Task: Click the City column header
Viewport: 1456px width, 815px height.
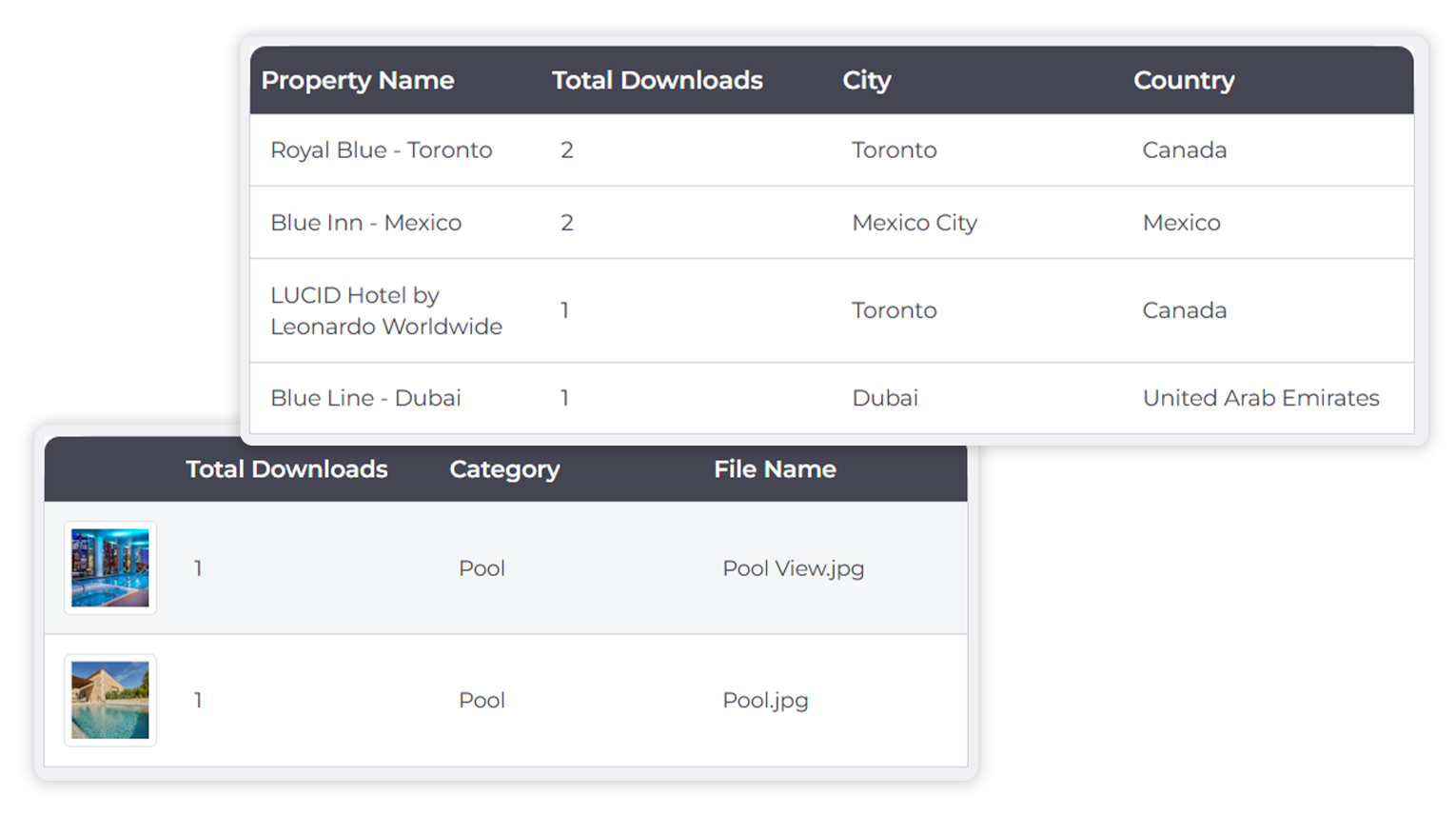Action: (866, 81)
